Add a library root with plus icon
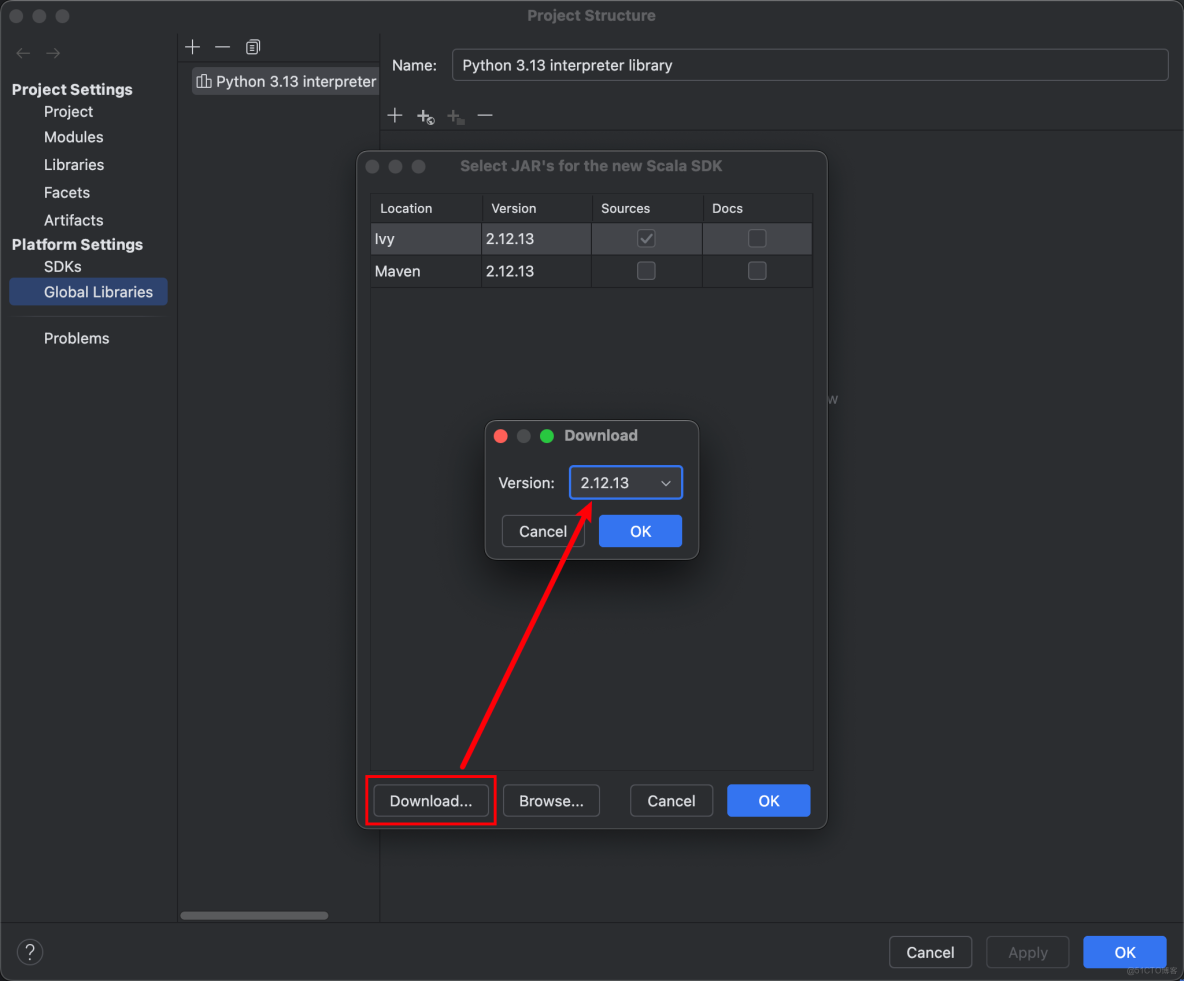Image resolution: width=1184 pixels, height=981 pixels. point(395,116)
